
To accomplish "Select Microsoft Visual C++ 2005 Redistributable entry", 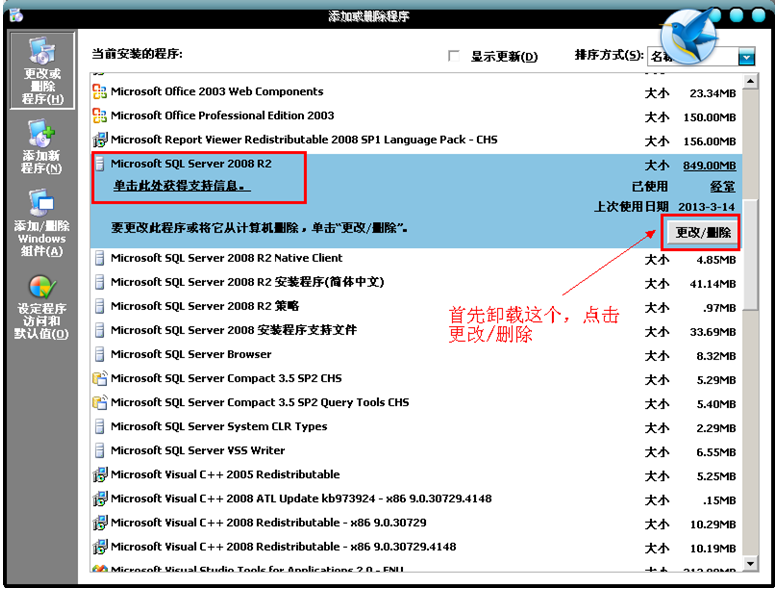I will pos(414,475).
